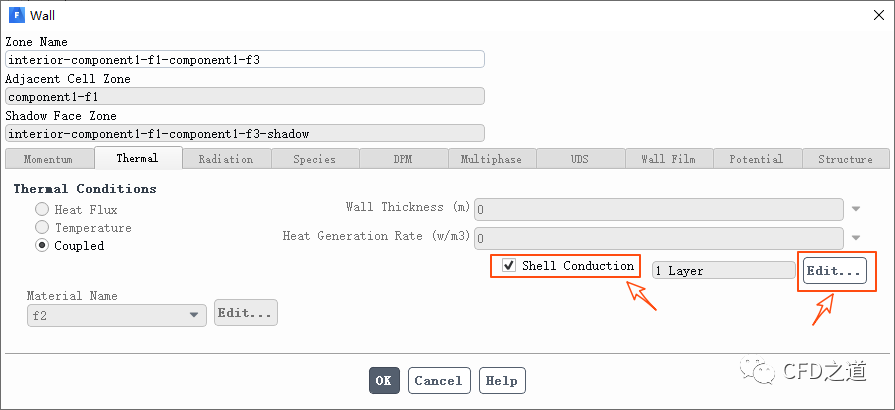Click the Edit button beside Shell Conduction layers
This screenshot has width=895, height=410.
pos(834,271)
